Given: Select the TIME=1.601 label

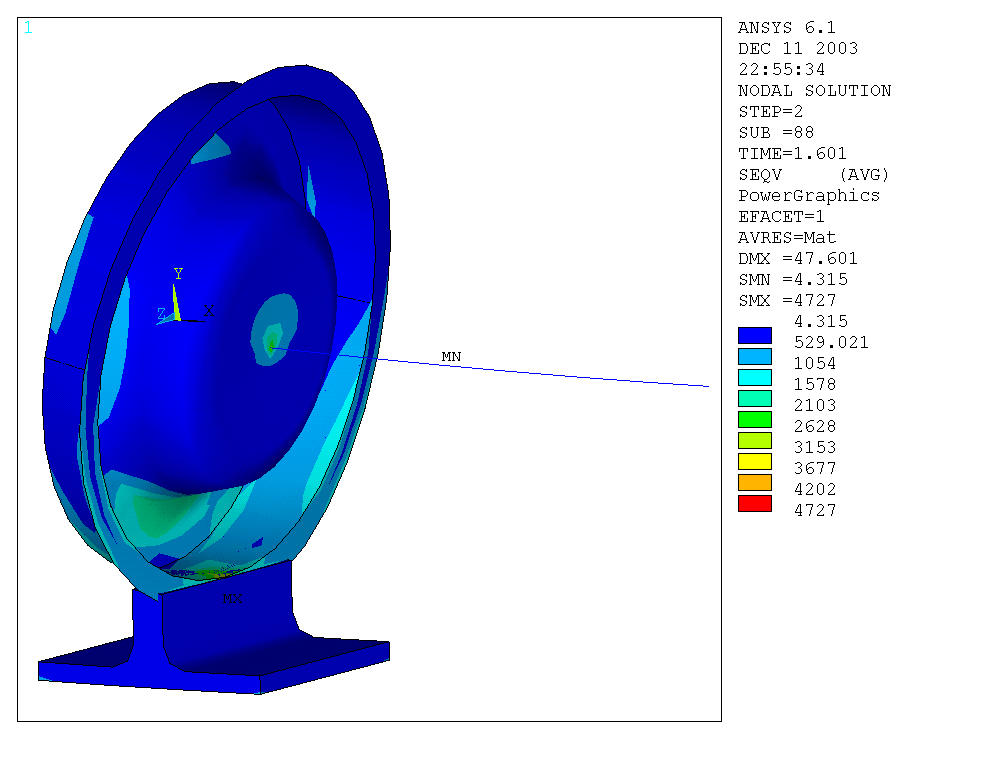Looking at the screenshot, I should [792, 154].
